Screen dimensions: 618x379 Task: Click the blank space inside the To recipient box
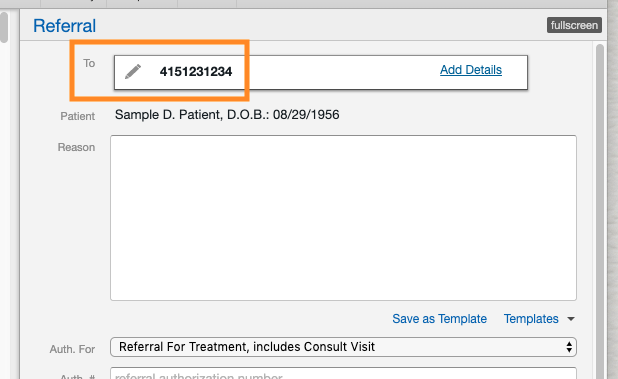pyautogui.click(x=335, y=72)
